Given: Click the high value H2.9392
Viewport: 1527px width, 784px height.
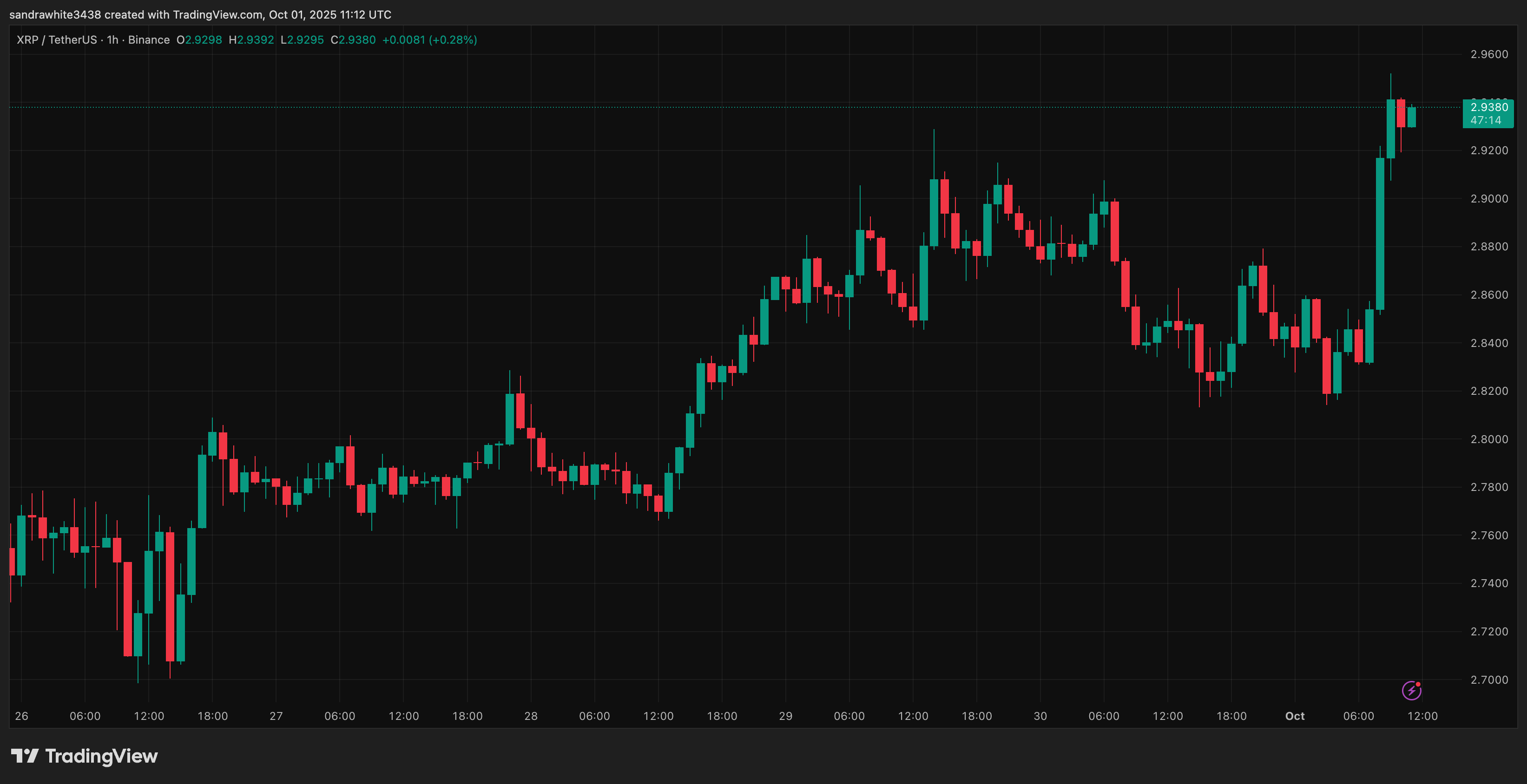Looking at the screenshot, I should point(251,39).
